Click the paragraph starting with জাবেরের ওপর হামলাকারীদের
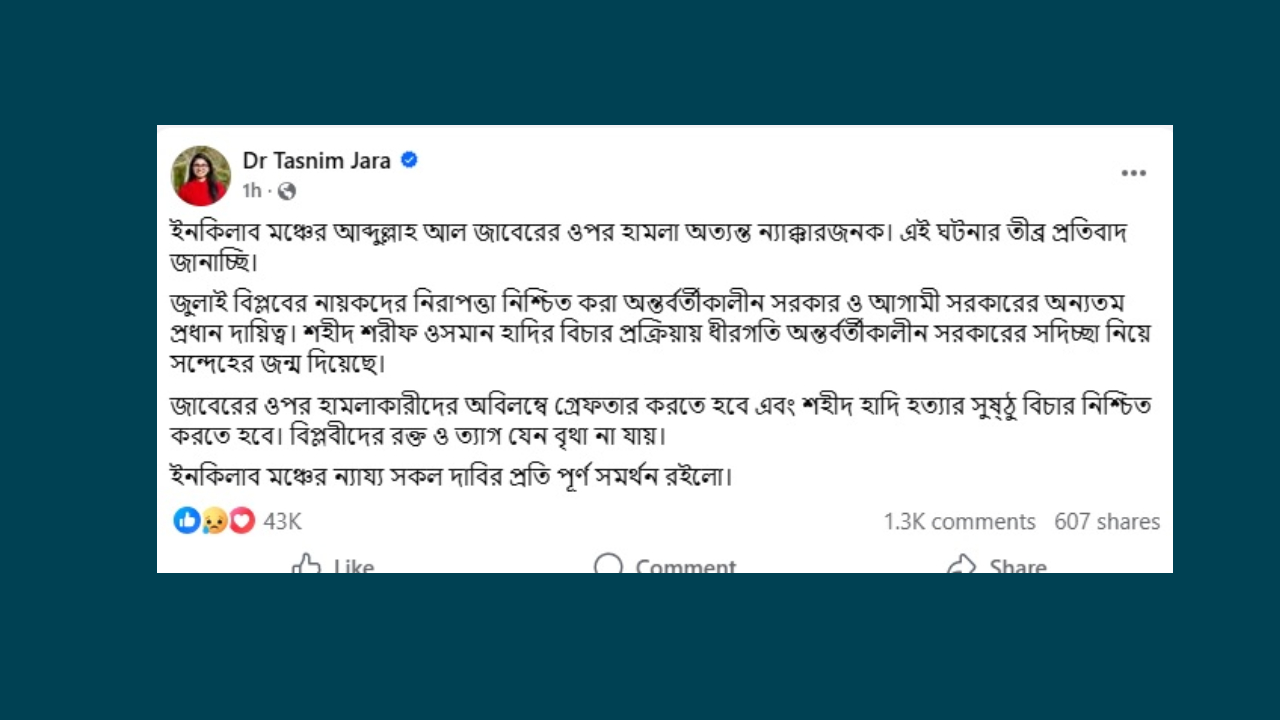Viewport: 1280px width, 720px height. pos(660,421)
